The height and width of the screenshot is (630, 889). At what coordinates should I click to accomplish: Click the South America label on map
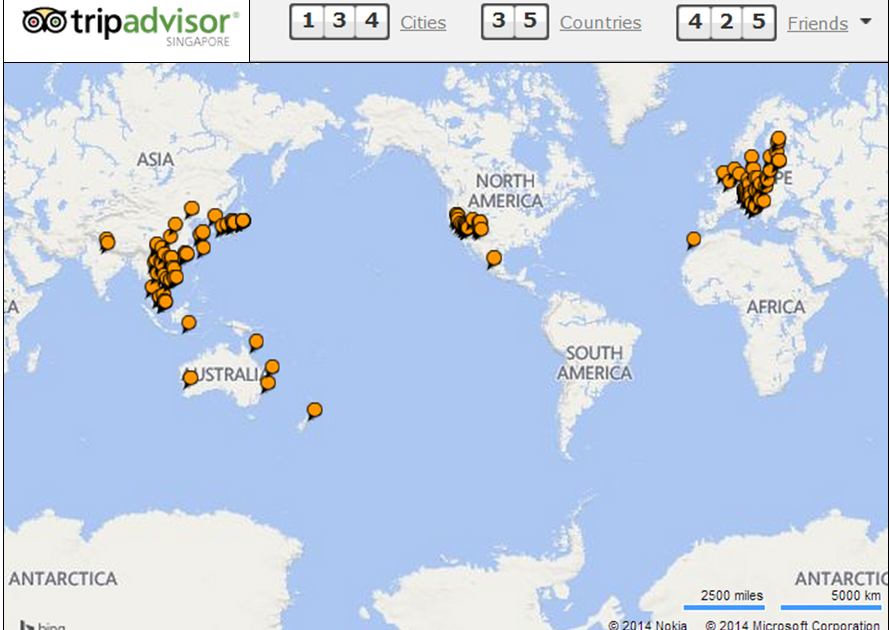click(594, 363)
